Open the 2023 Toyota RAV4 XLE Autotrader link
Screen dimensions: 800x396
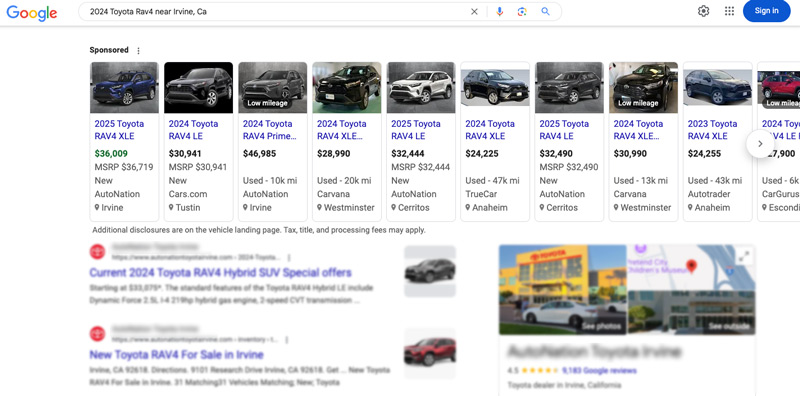(x=712, y=130)
